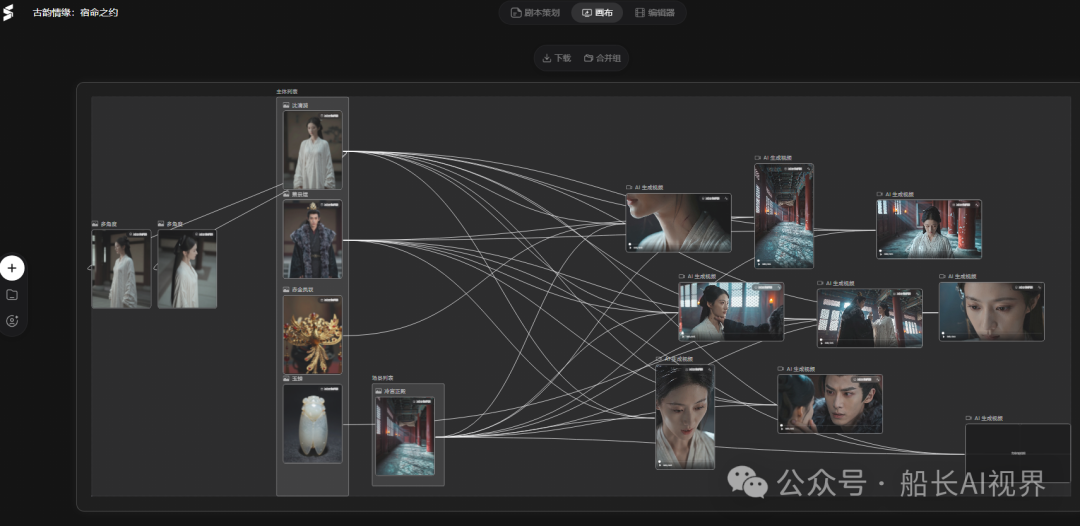Click the app logo in top-left corner
The image size is (1080, 526).
coord(8,12)
